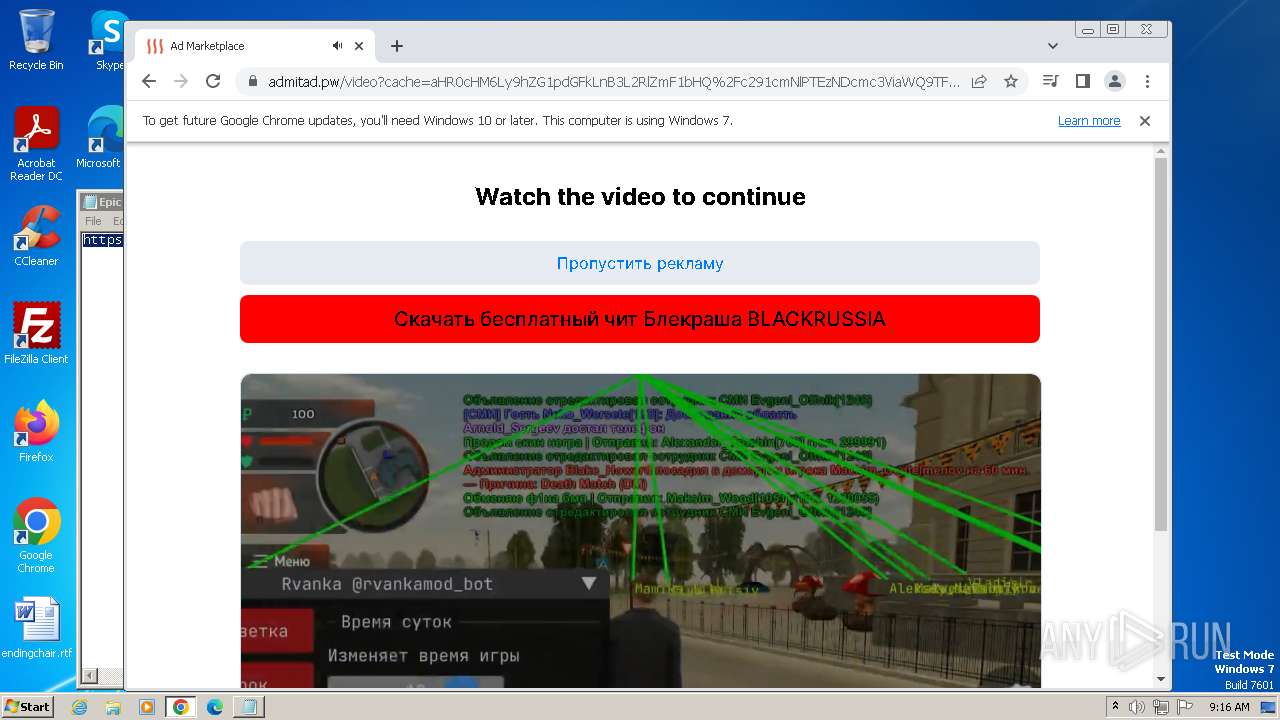Open the Firefox desktop icon
1280x720 pixels.
[36, 432]
